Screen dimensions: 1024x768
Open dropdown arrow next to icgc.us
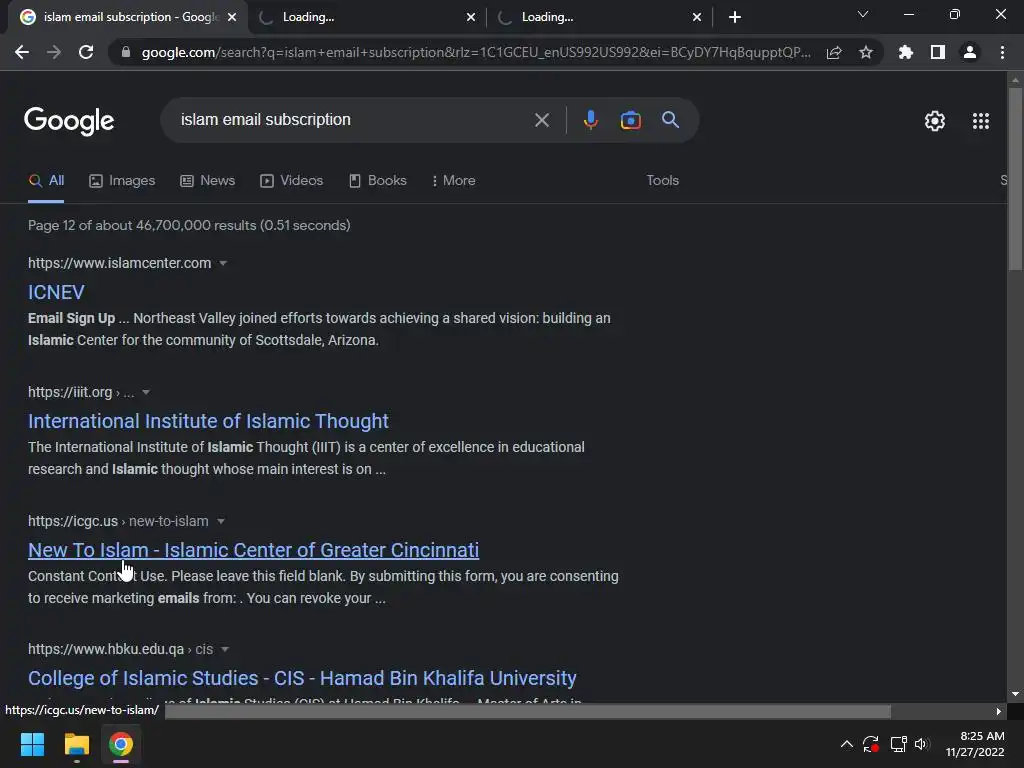coord(221,521)
